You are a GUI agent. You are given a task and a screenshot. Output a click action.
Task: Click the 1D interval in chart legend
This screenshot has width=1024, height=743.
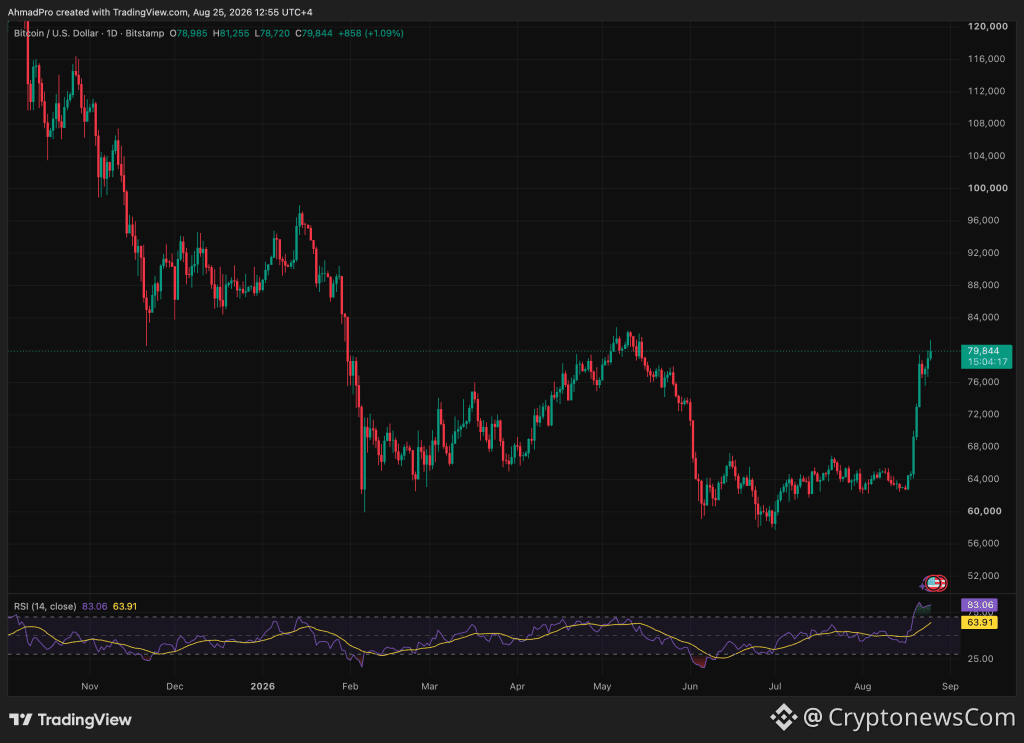click(x=112, y=33)
